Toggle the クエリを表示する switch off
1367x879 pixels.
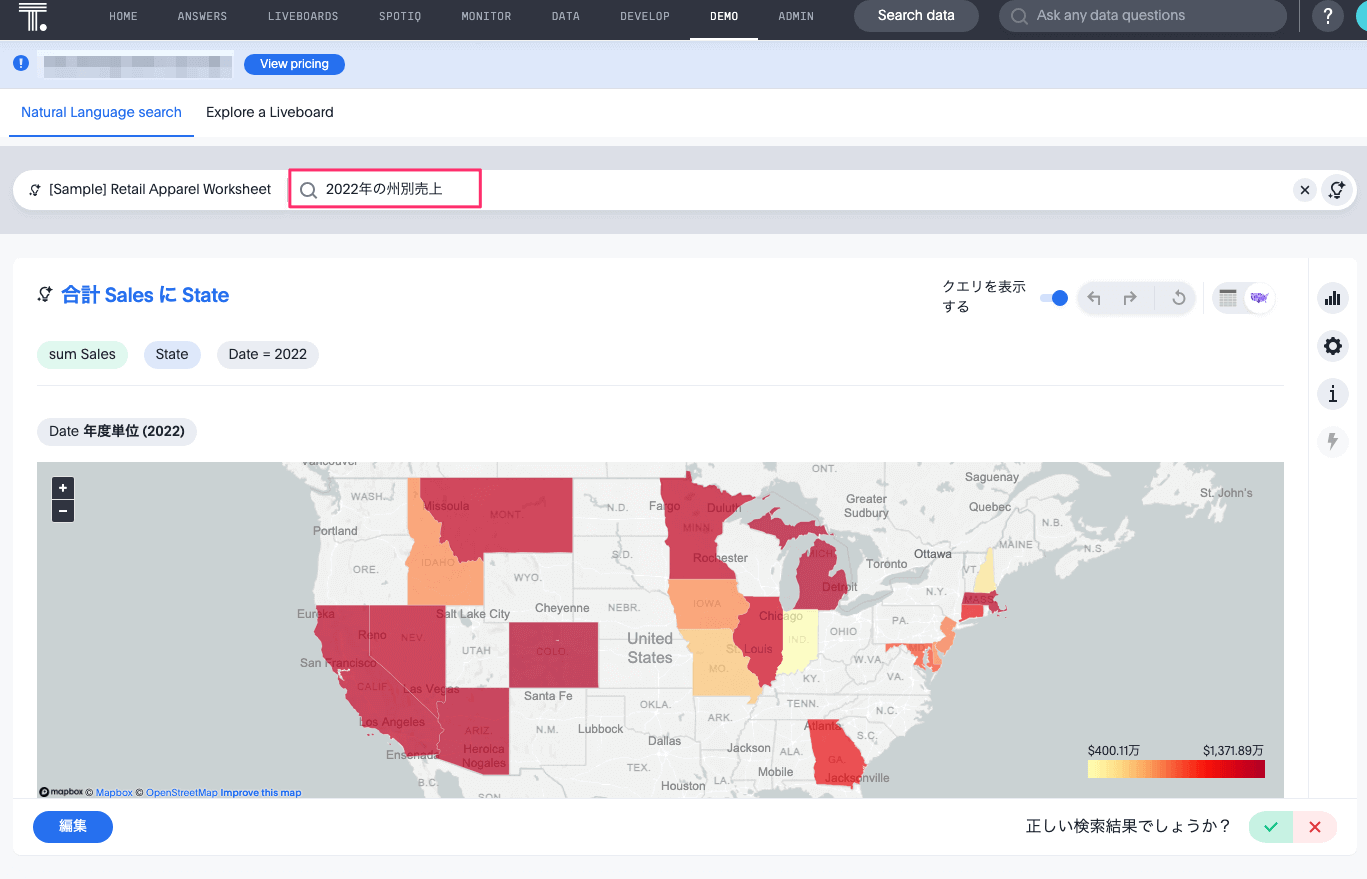[1054, 298]
